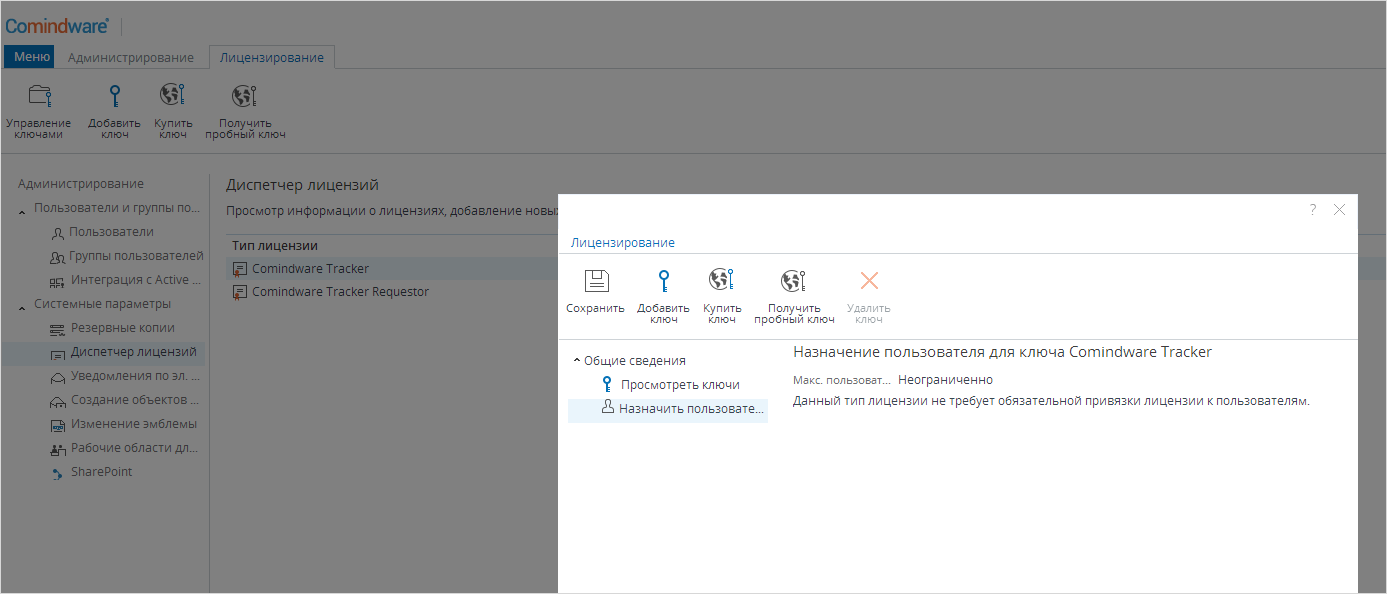Select the Лицензирование ribbon tab
Viewport: 1387px width, 594px height.
pyautogui.click(x=272, y=57)
